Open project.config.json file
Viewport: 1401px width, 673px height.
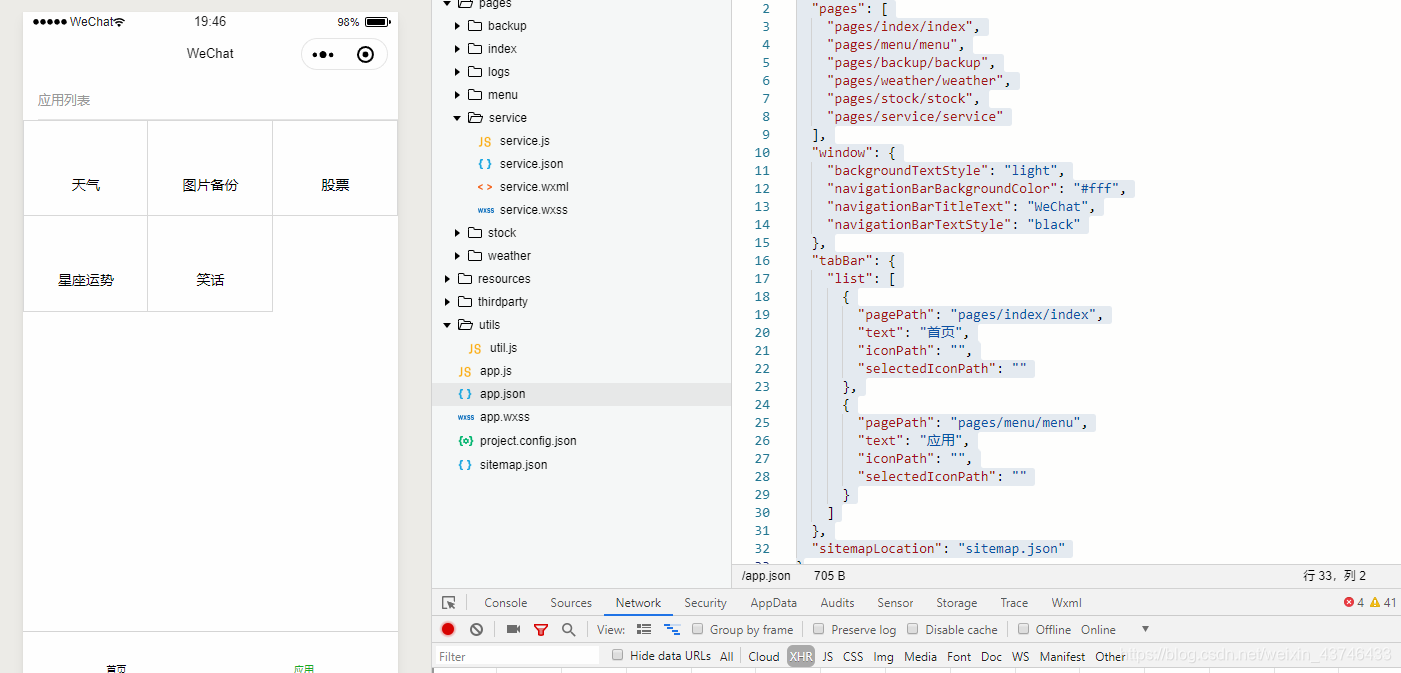pos(528,440)
